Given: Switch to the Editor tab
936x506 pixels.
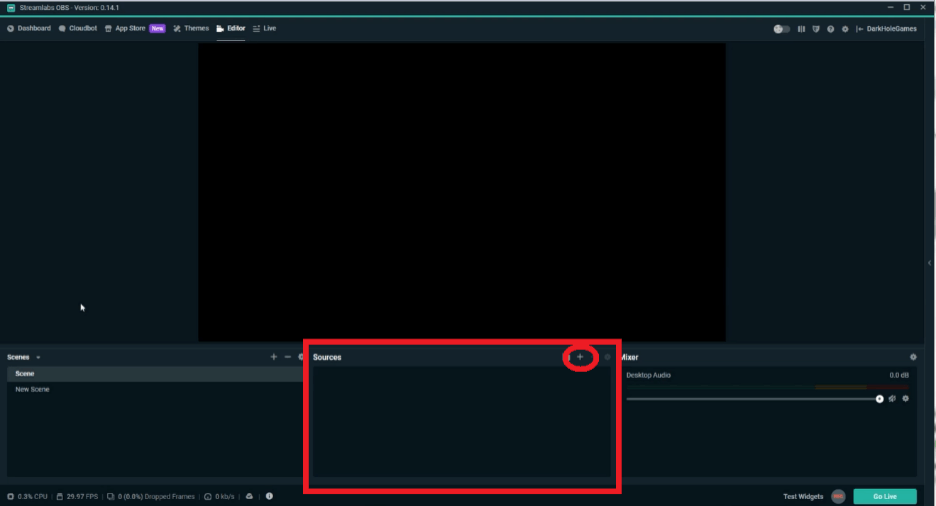Looking at the screenshot, I should [230, 28].
